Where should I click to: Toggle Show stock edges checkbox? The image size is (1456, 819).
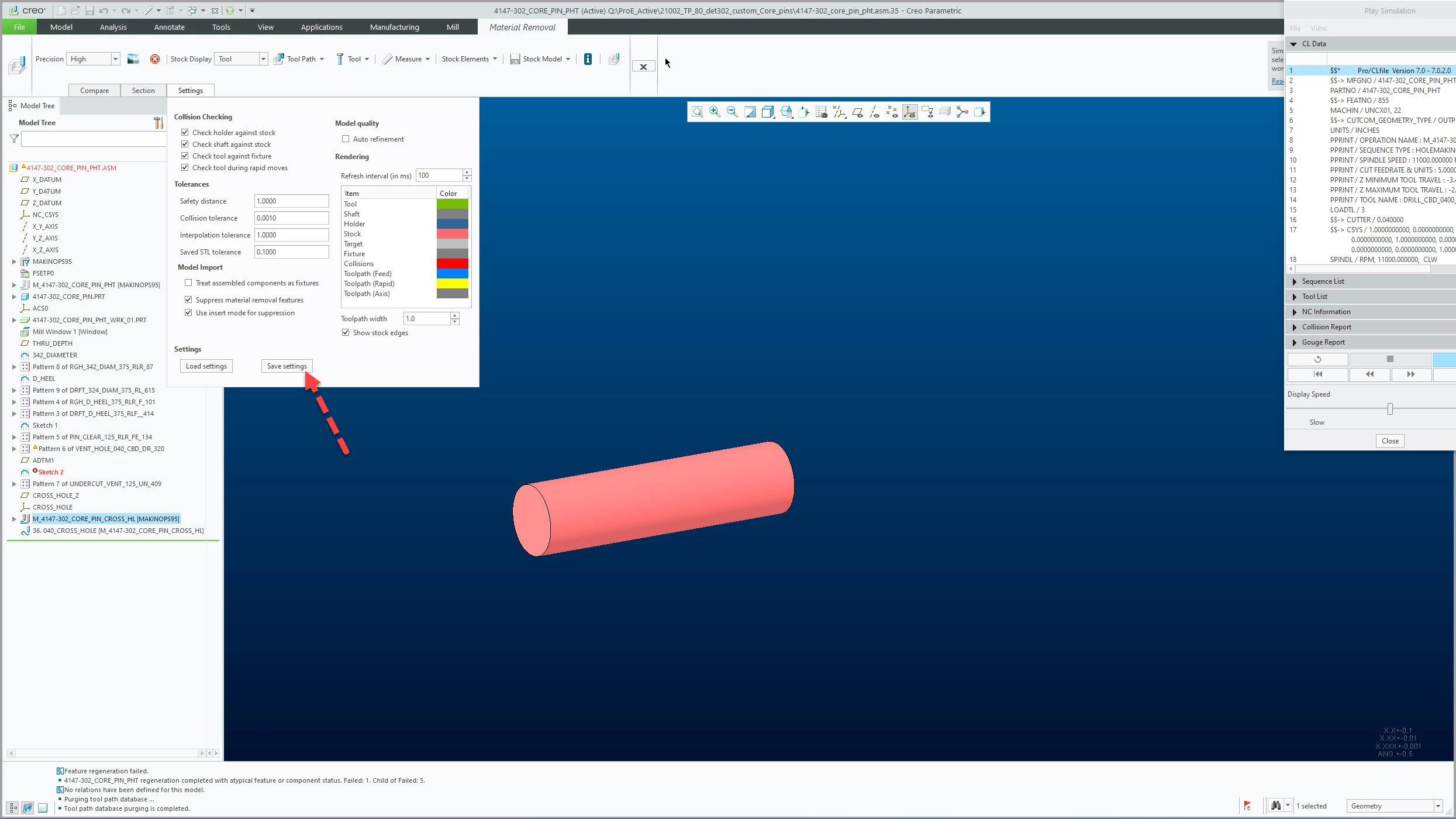346,333
